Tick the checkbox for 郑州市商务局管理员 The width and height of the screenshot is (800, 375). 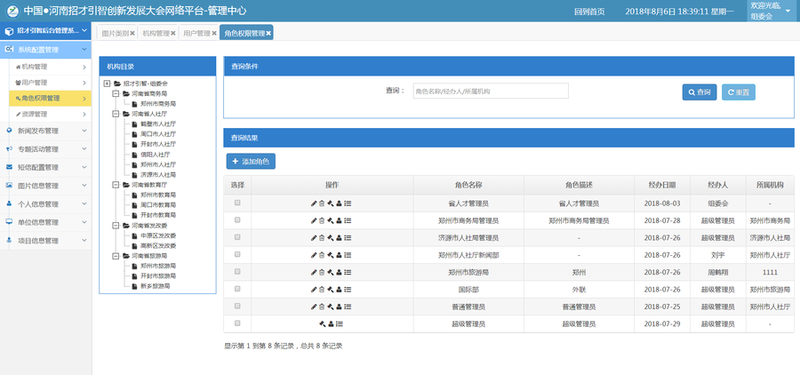coord(237,220)
